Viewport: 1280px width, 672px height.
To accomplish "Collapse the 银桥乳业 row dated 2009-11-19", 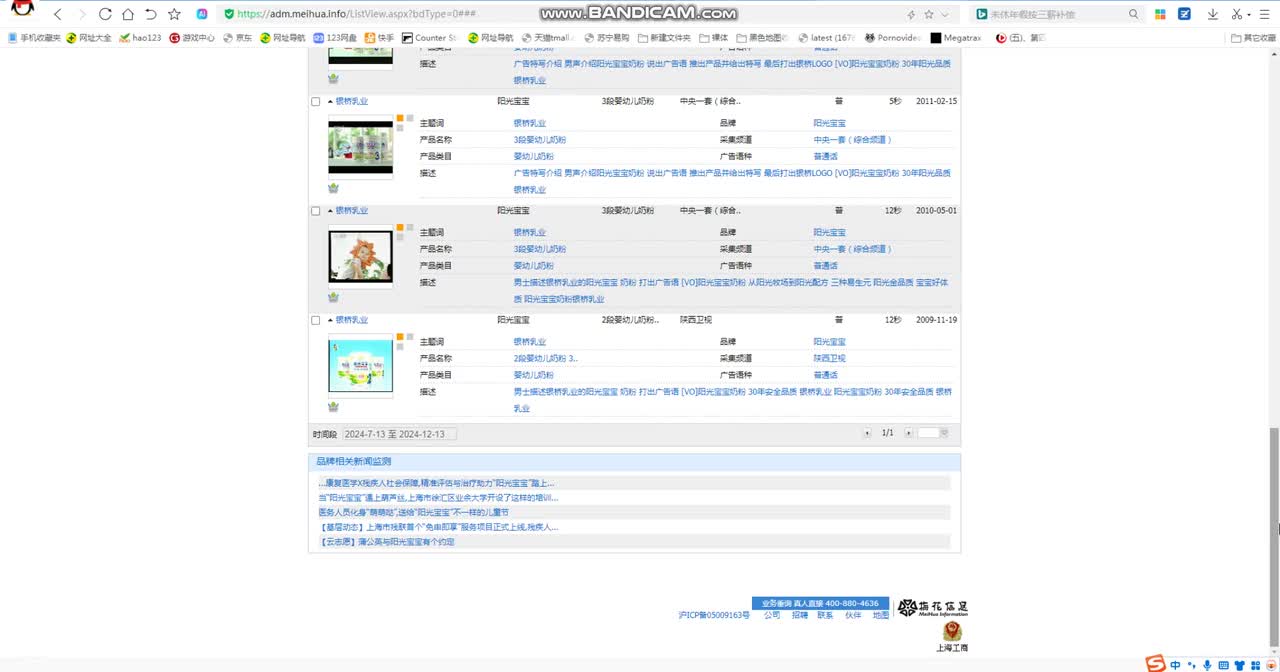I will coord(330,320).
